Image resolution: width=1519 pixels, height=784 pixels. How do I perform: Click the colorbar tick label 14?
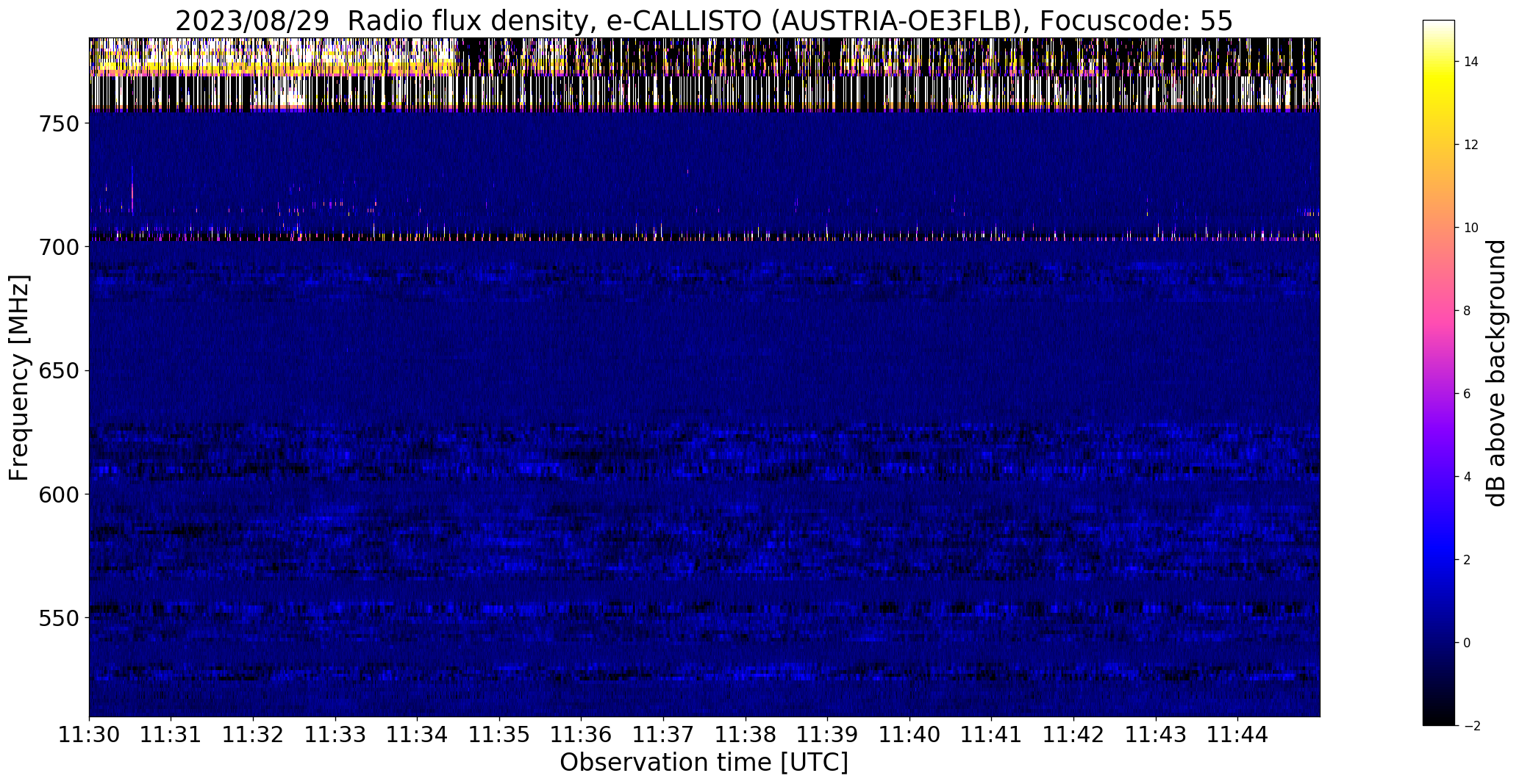click(1471, 62)
